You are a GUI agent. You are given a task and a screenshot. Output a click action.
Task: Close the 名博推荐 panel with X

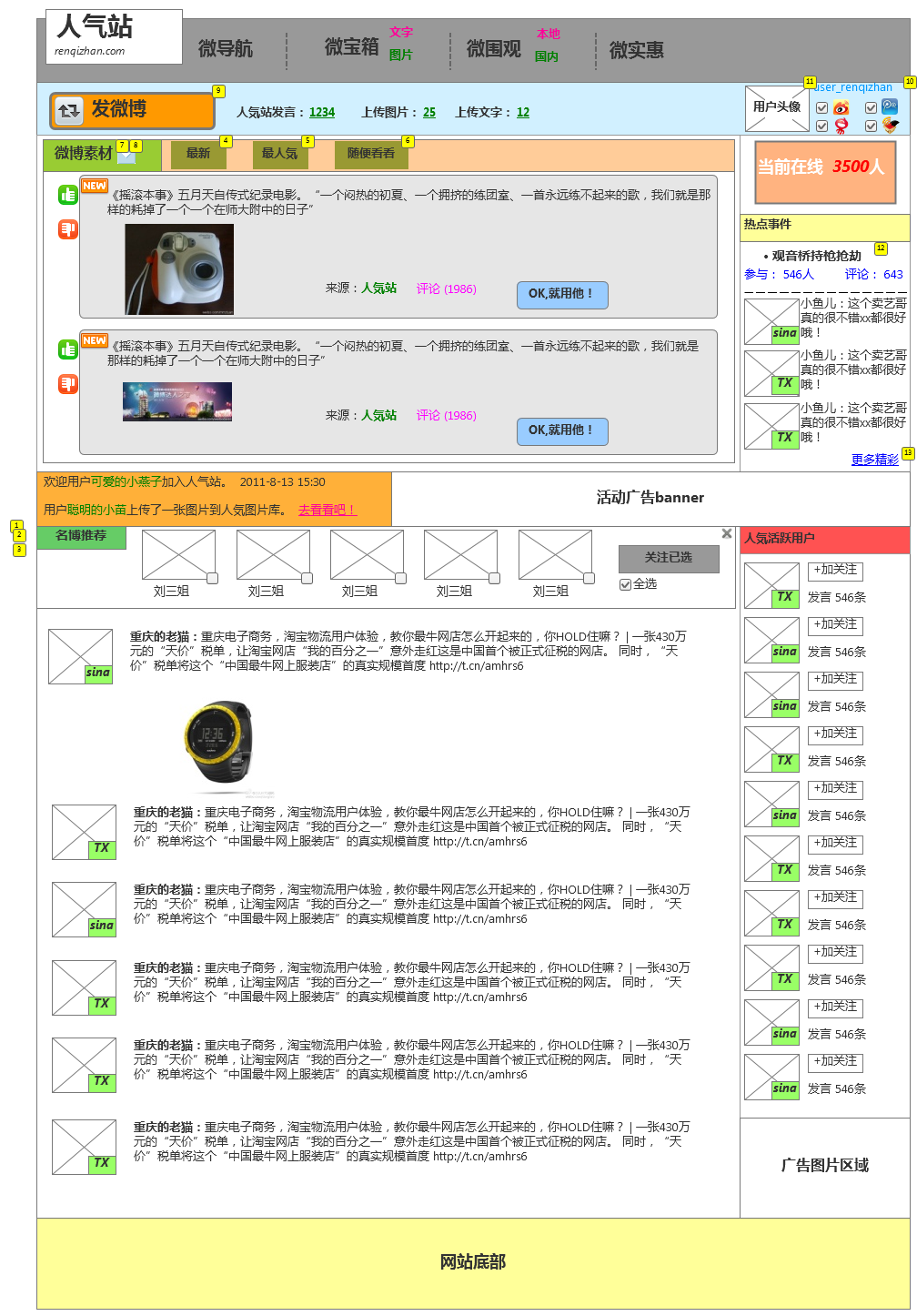point(727,534)
